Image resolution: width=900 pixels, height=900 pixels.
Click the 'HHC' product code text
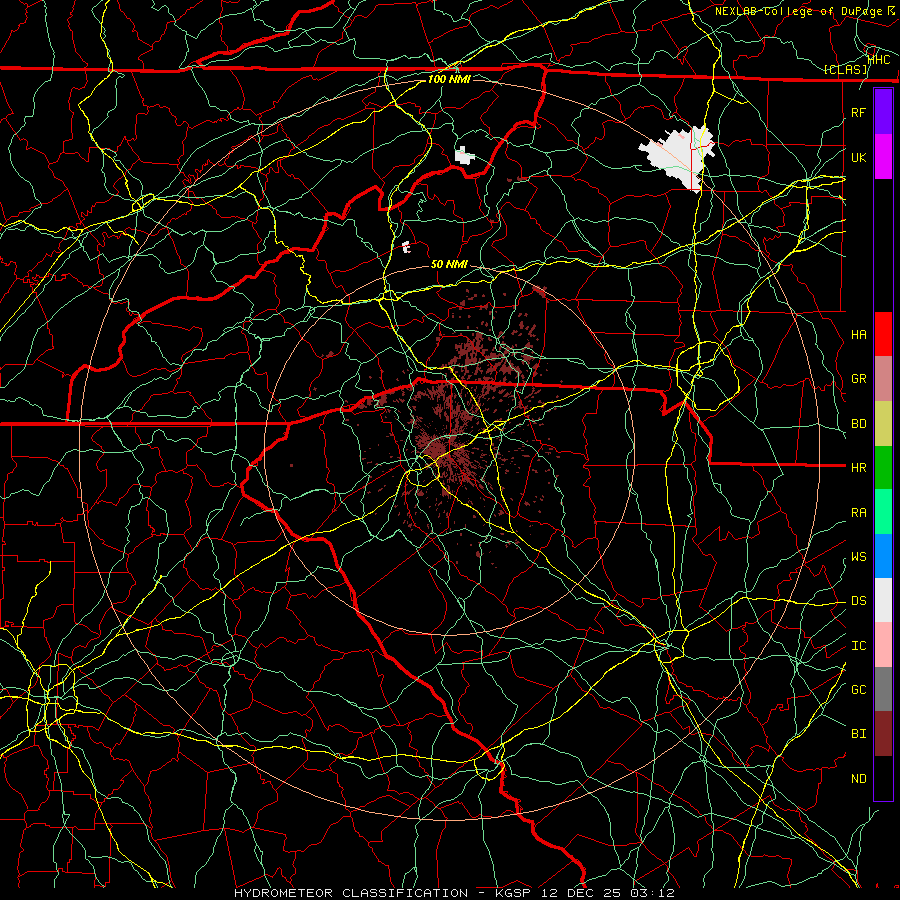[x=879, y=59]
